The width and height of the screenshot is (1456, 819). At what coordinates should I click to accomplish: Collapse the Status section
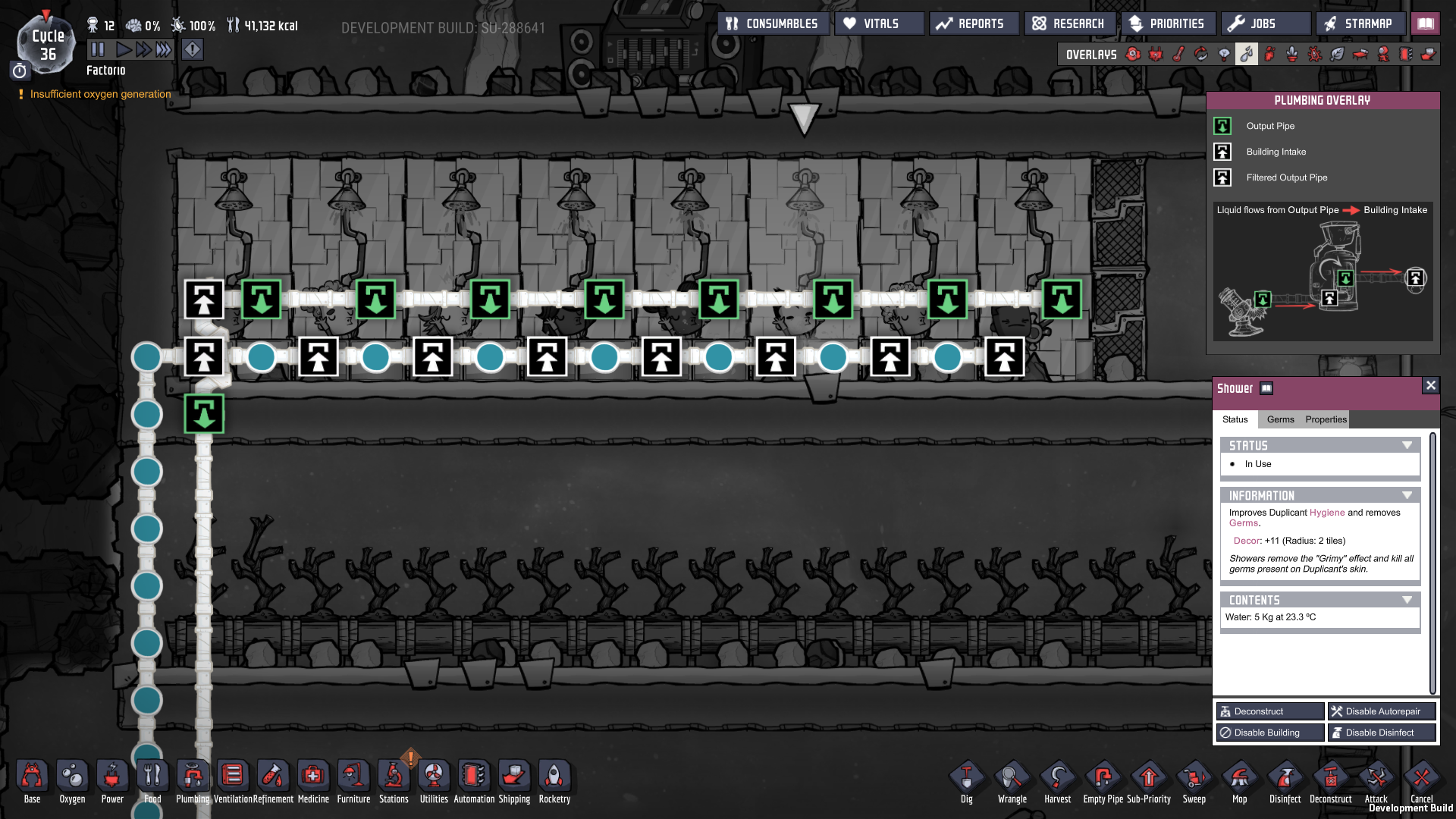(x=1407, y=446)
